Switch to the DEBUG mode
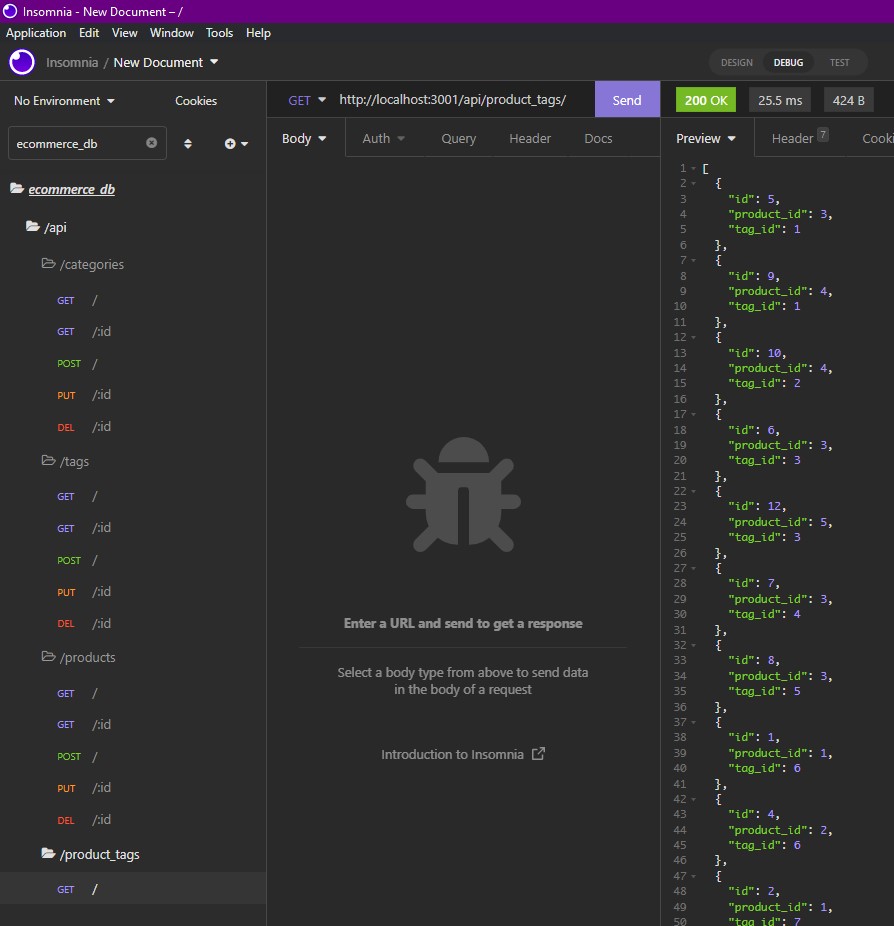This screenshot has width=894, height=926. click(788, 63)
